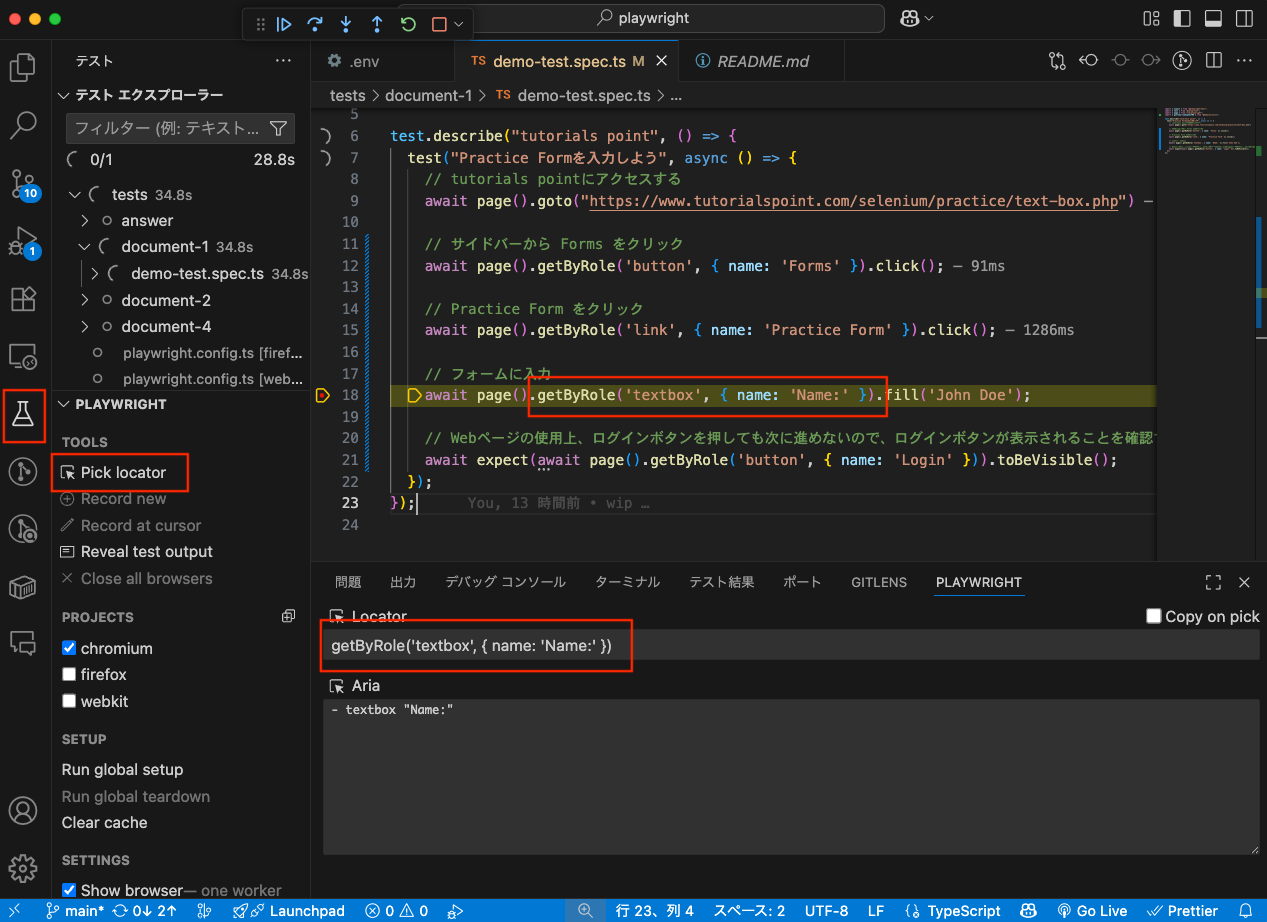Open the Extensions view icon
The width and height of the screenshot is (1267, 922).
[23, 299]
